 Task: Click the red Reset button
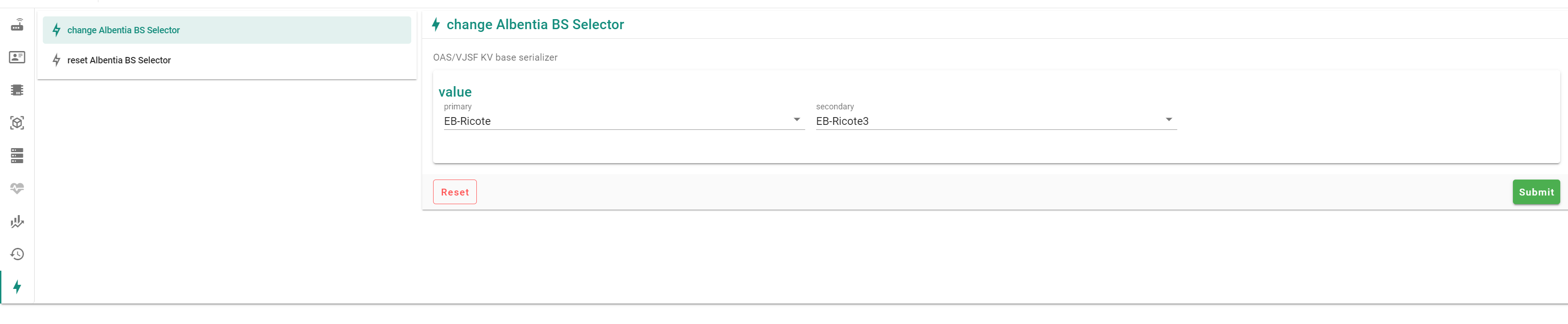click(455, 192)
